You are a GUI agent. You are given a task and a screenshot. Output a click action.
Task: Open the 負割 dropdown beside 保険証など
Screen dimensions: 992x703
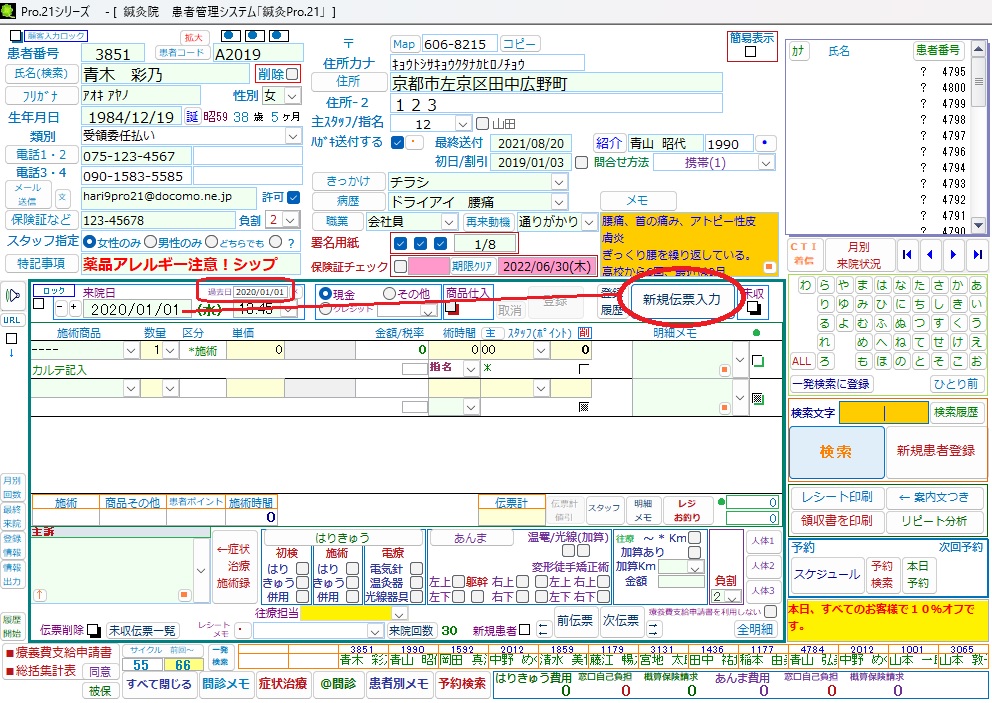(291, 220)
